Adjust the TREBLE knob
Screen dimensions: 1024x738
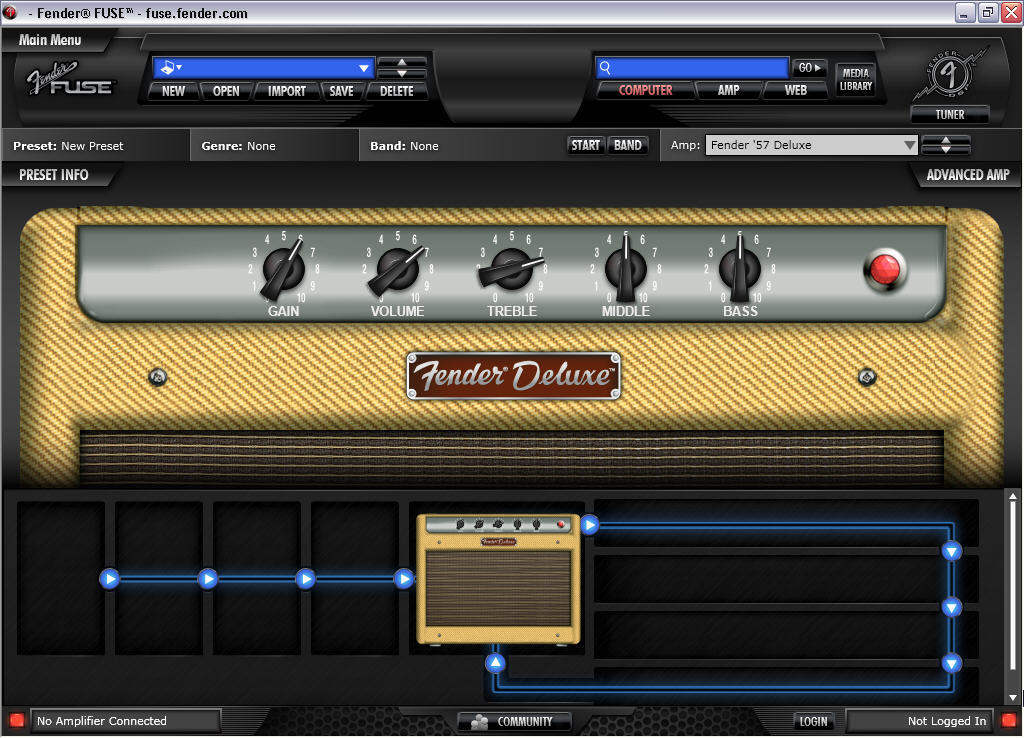pos(511,268)
